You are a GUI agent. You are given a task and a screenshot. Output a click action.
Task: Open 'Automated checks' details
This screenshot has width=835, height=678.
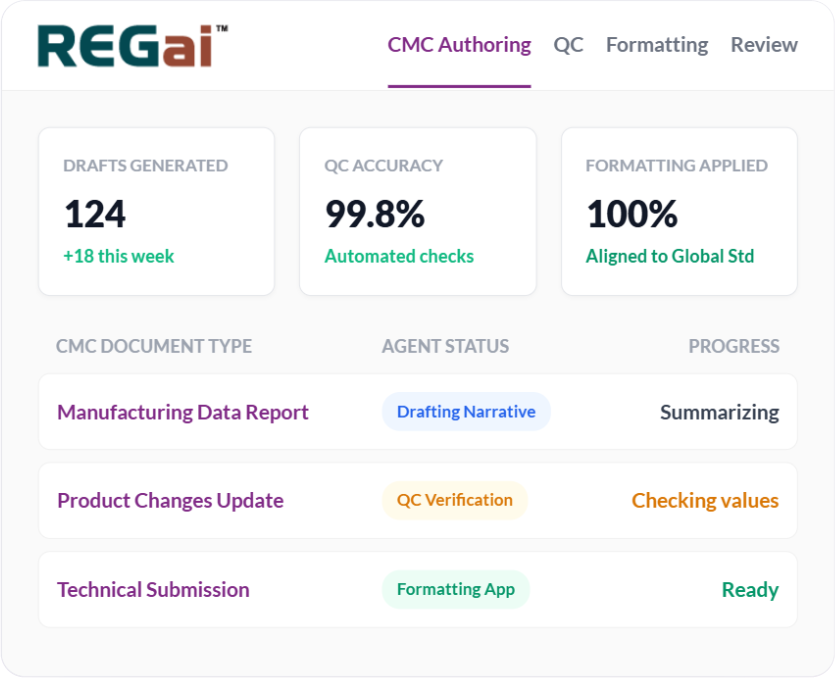(x=398, y=256)
